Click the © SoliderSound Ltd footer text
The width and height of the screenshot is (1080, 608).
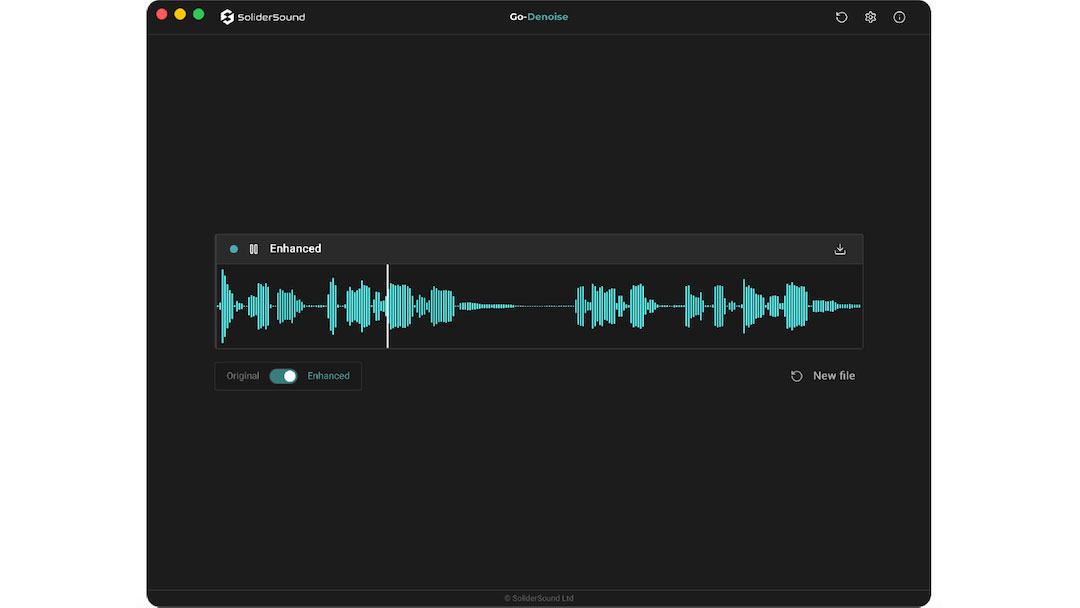(x=539, y=598)
